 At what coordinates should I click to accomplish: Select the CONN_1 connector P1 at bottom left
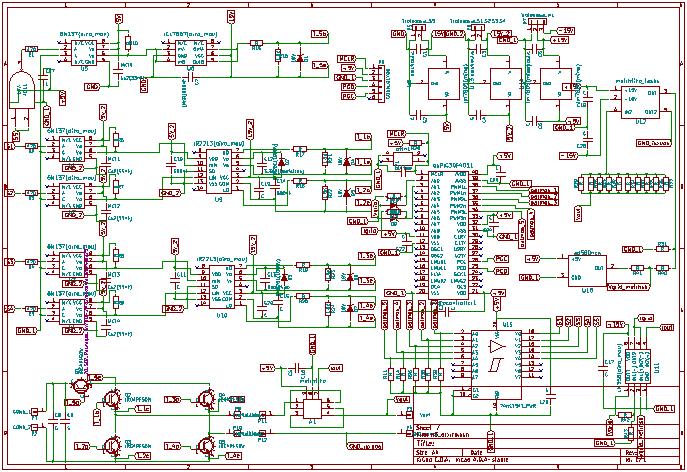35,412
